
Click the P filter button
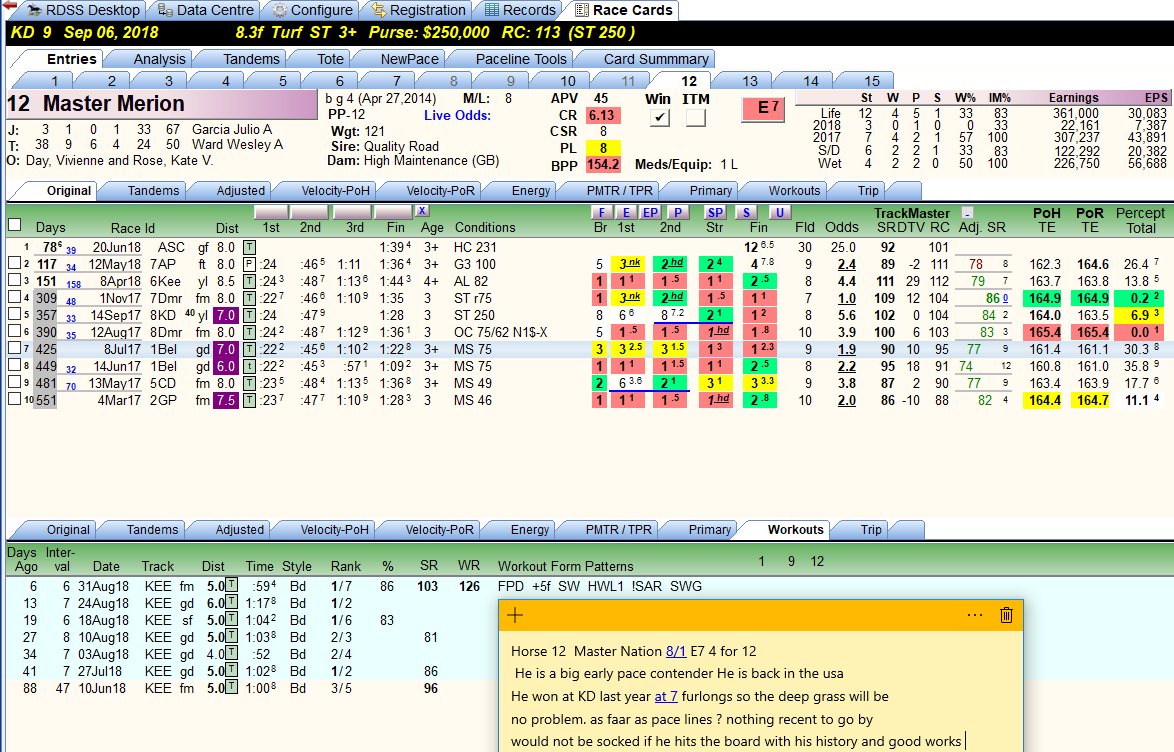[678, 213]
